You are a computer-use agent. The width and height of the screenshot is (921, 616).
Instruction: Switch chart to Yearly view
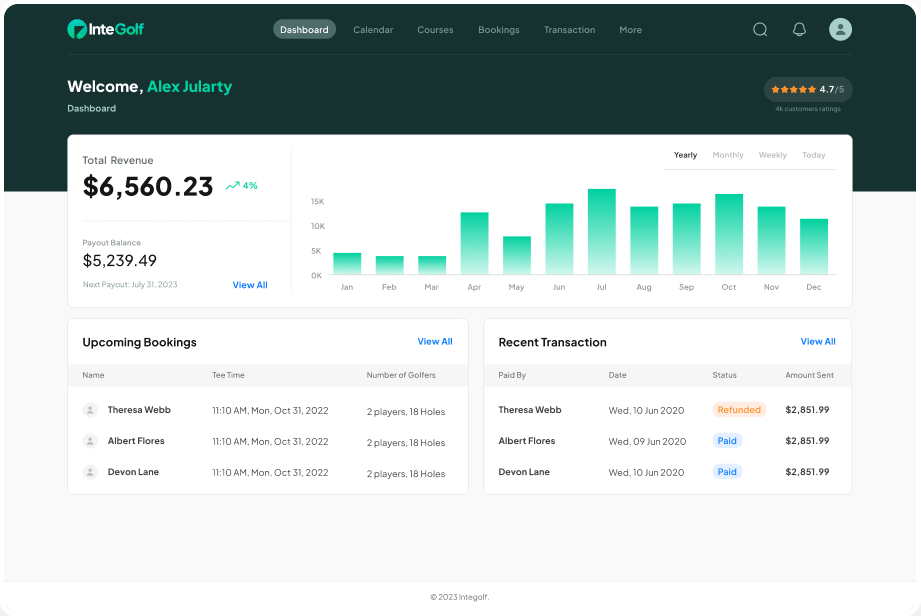(685, 155)
